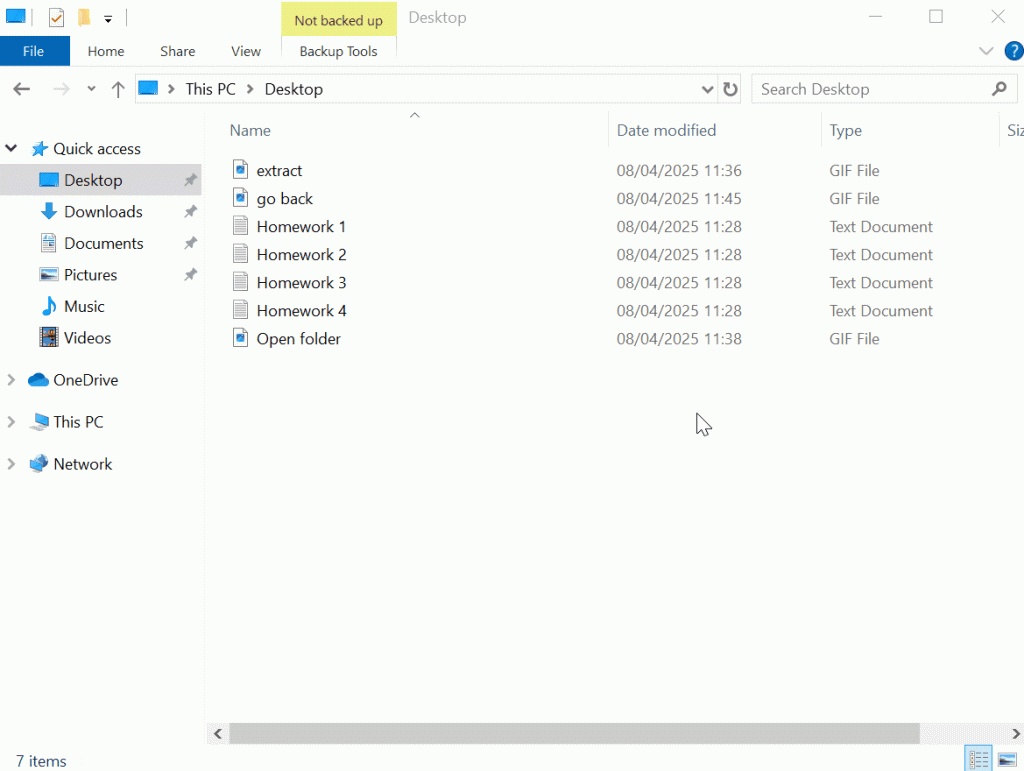Click Properties icon in Quick Access Toolbar
This screenshot has height=771, width=1024.
click(x=56, y=17)
